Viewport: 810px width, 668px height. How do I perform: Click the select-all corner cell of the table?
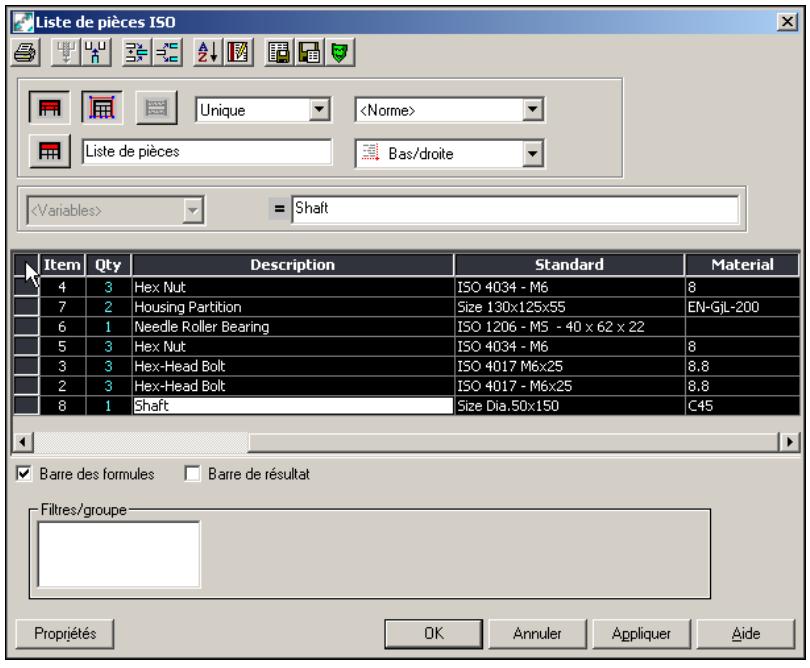[x=26, y=265]
